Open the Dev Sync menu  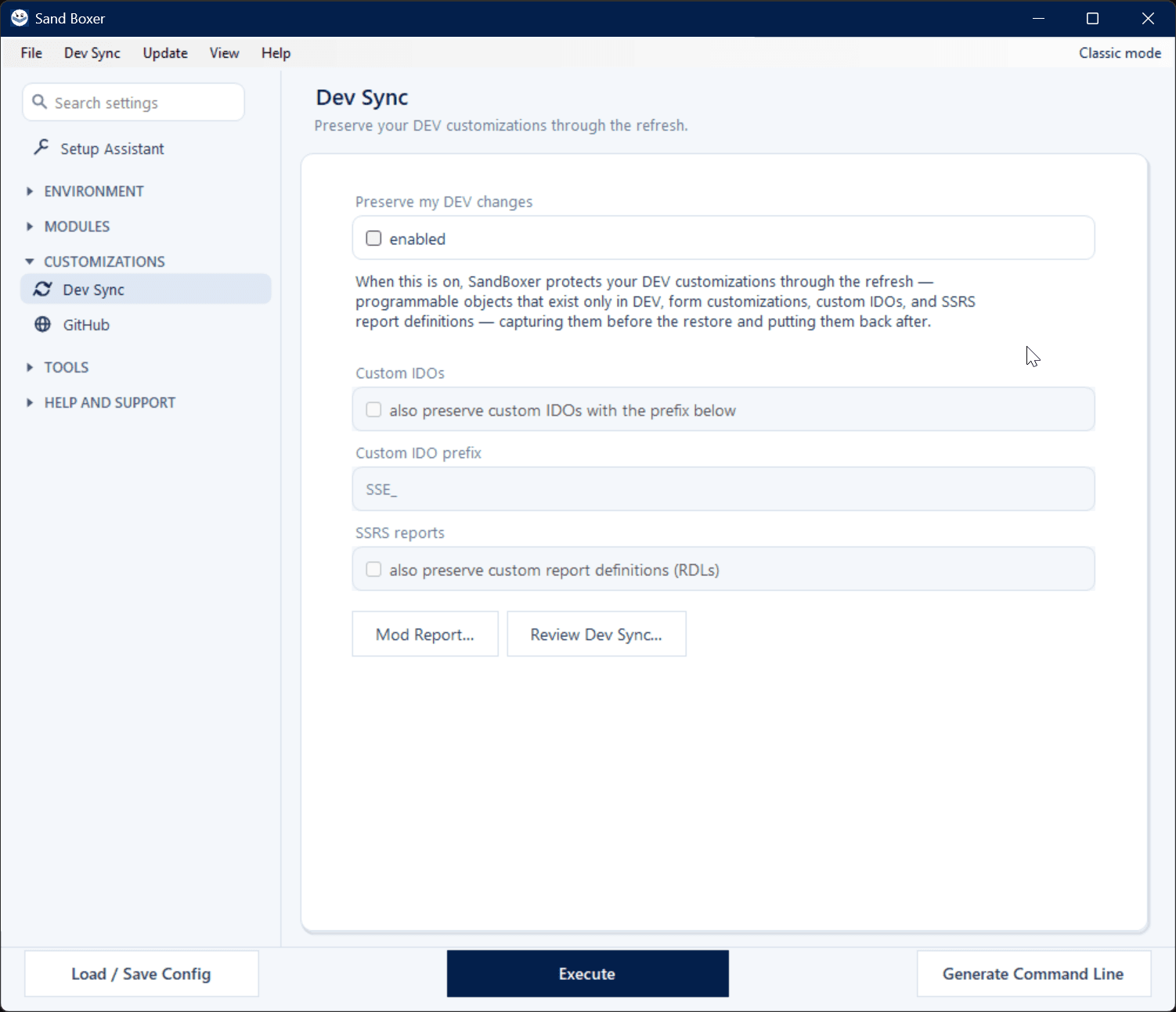point(92,53)
